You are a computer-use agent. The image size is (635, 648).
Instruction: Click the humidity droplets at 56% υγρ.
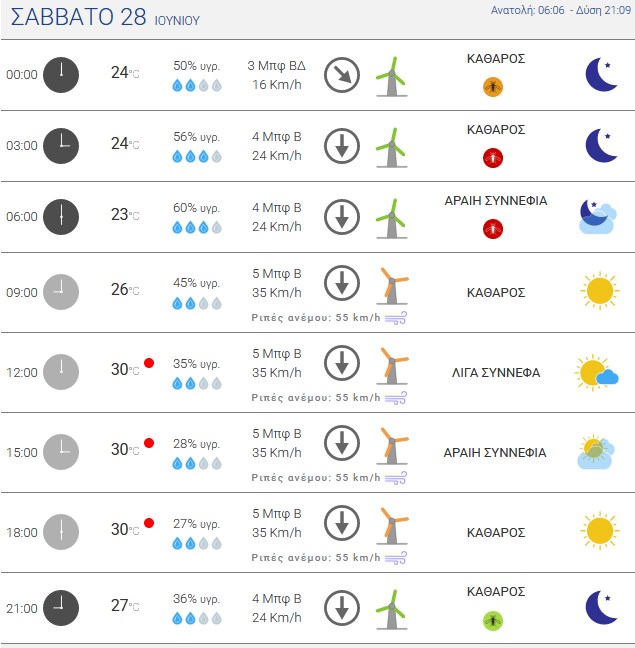(x=197, y=156)
